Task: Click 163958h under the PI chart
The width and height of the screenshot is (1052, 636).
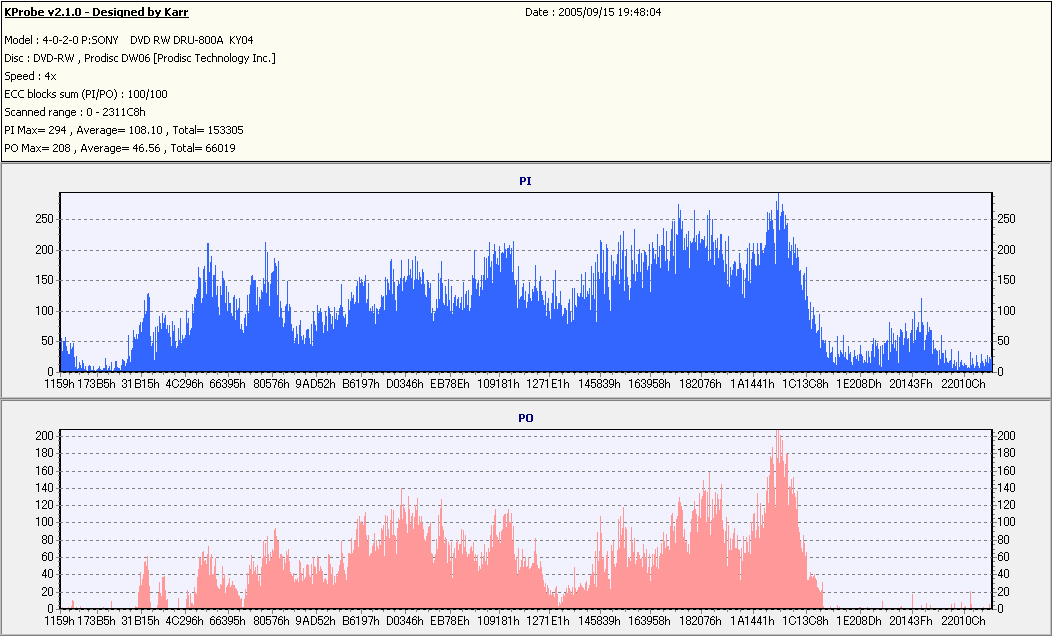Action: [649, 384]
